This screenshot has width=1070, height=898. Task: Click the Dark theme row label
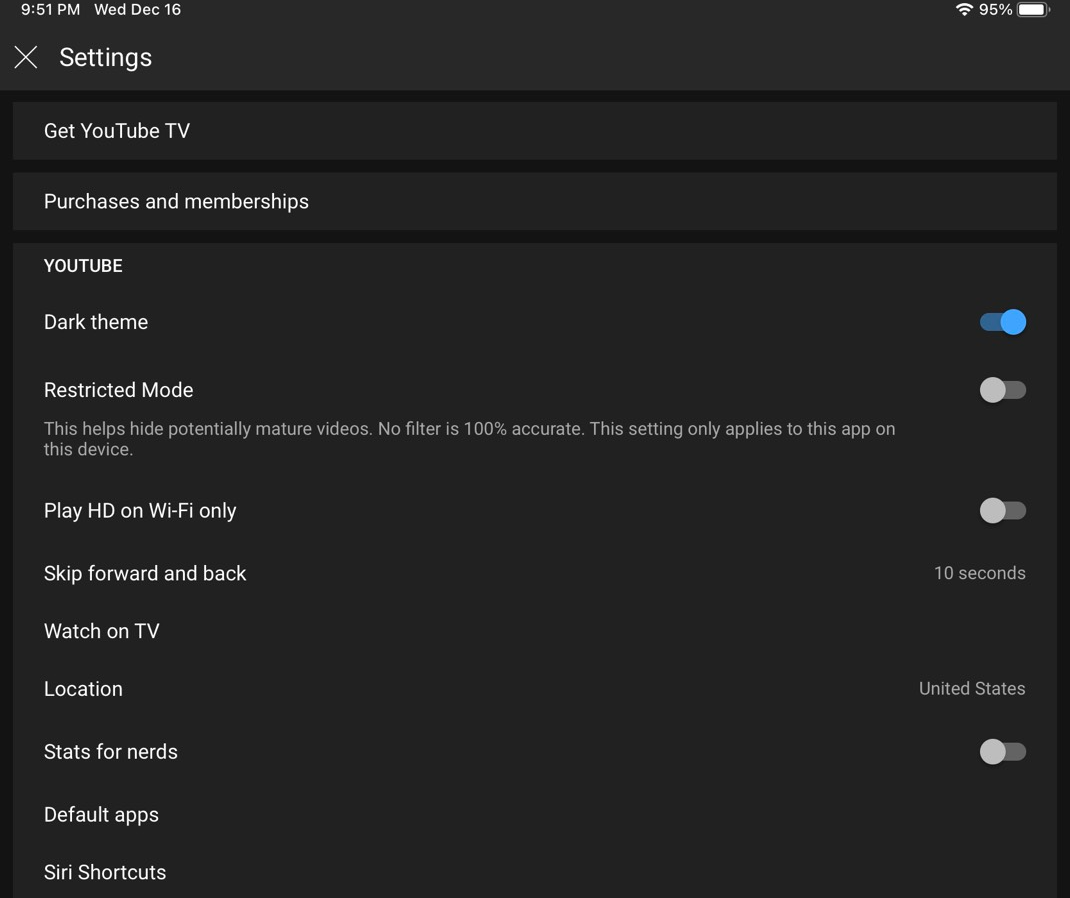[x=95, y=322]
